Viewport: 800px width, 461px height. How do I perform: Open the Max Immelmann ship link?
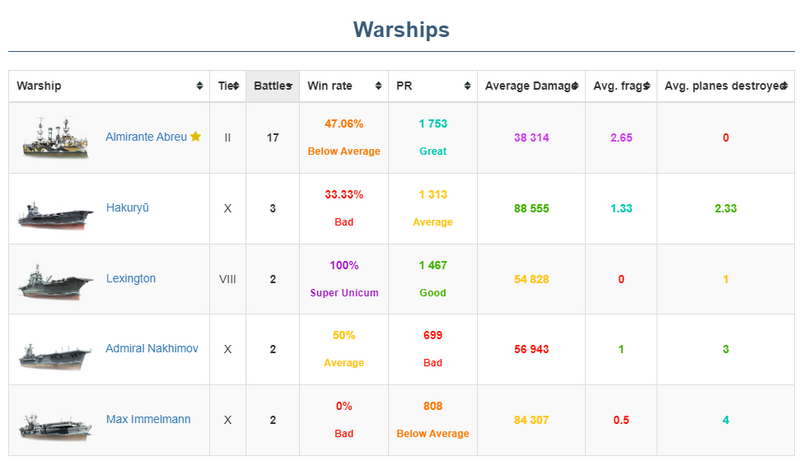pos(147,420)
